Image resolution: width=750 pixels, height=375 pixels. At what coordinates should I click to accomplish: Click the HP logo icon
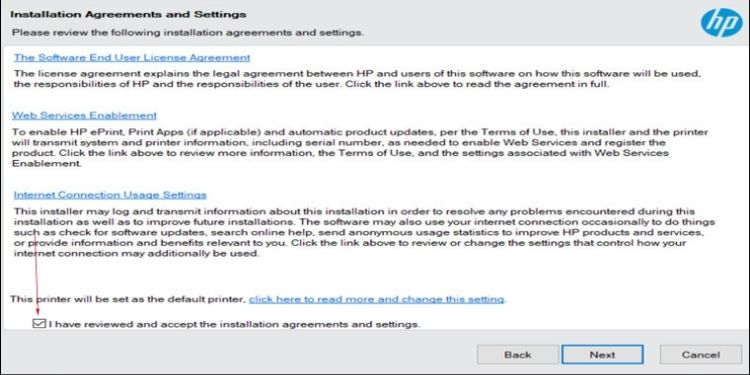pos(721,22)
